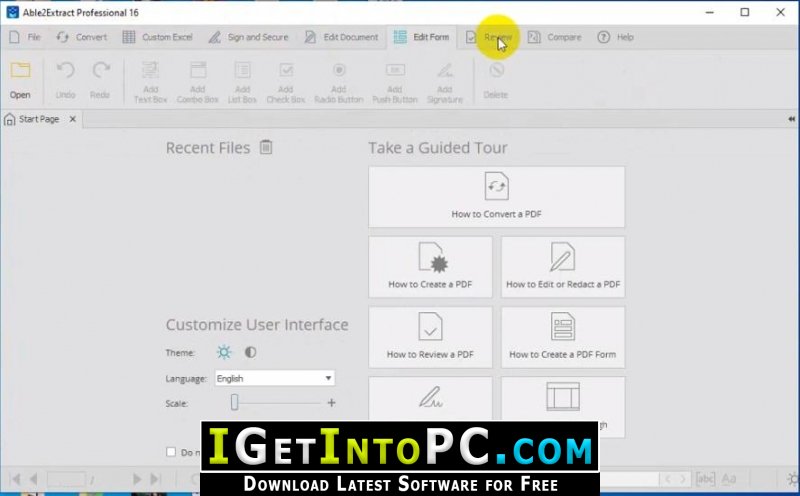Open the Help menu

click(x=616, y=37)
